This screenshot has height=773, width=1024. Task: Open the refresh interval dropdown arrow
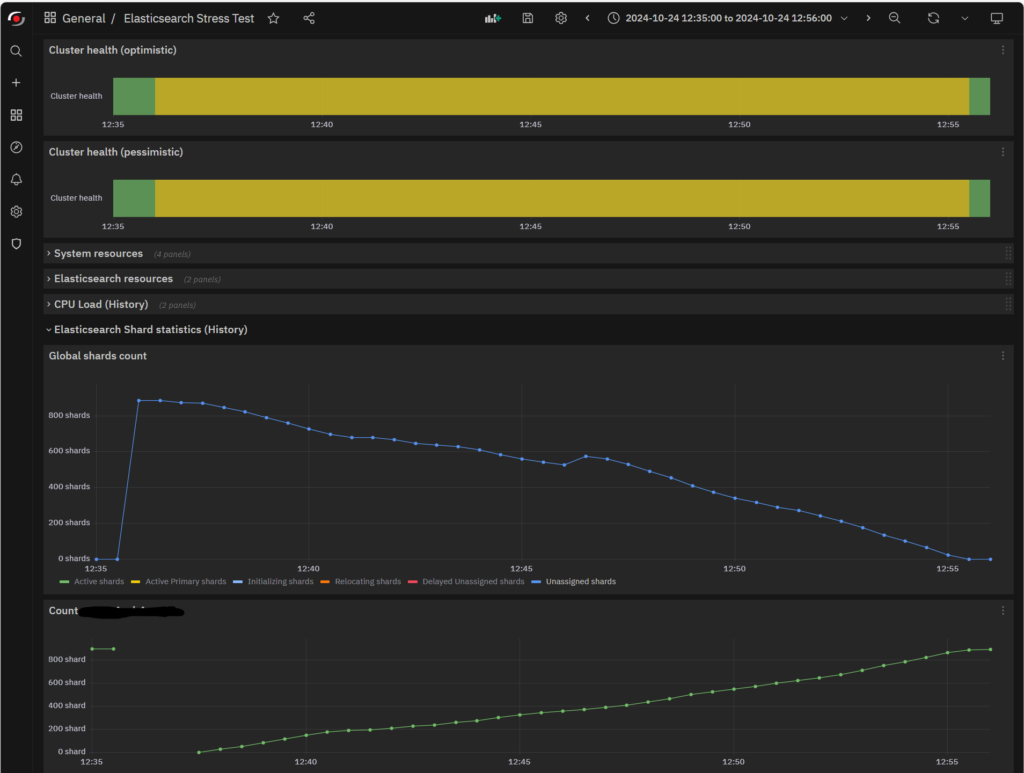point(965,18)
